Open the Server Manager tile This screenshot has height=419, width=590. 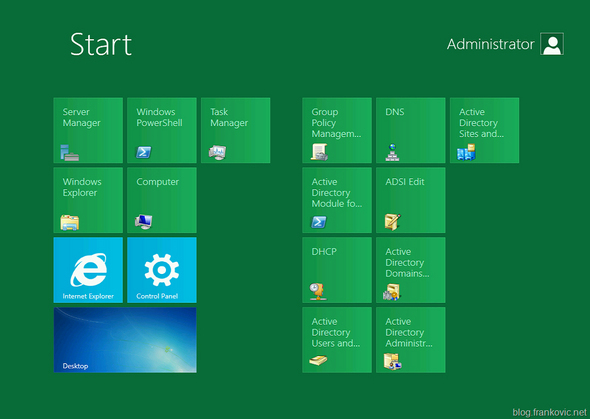coord(88,130)
